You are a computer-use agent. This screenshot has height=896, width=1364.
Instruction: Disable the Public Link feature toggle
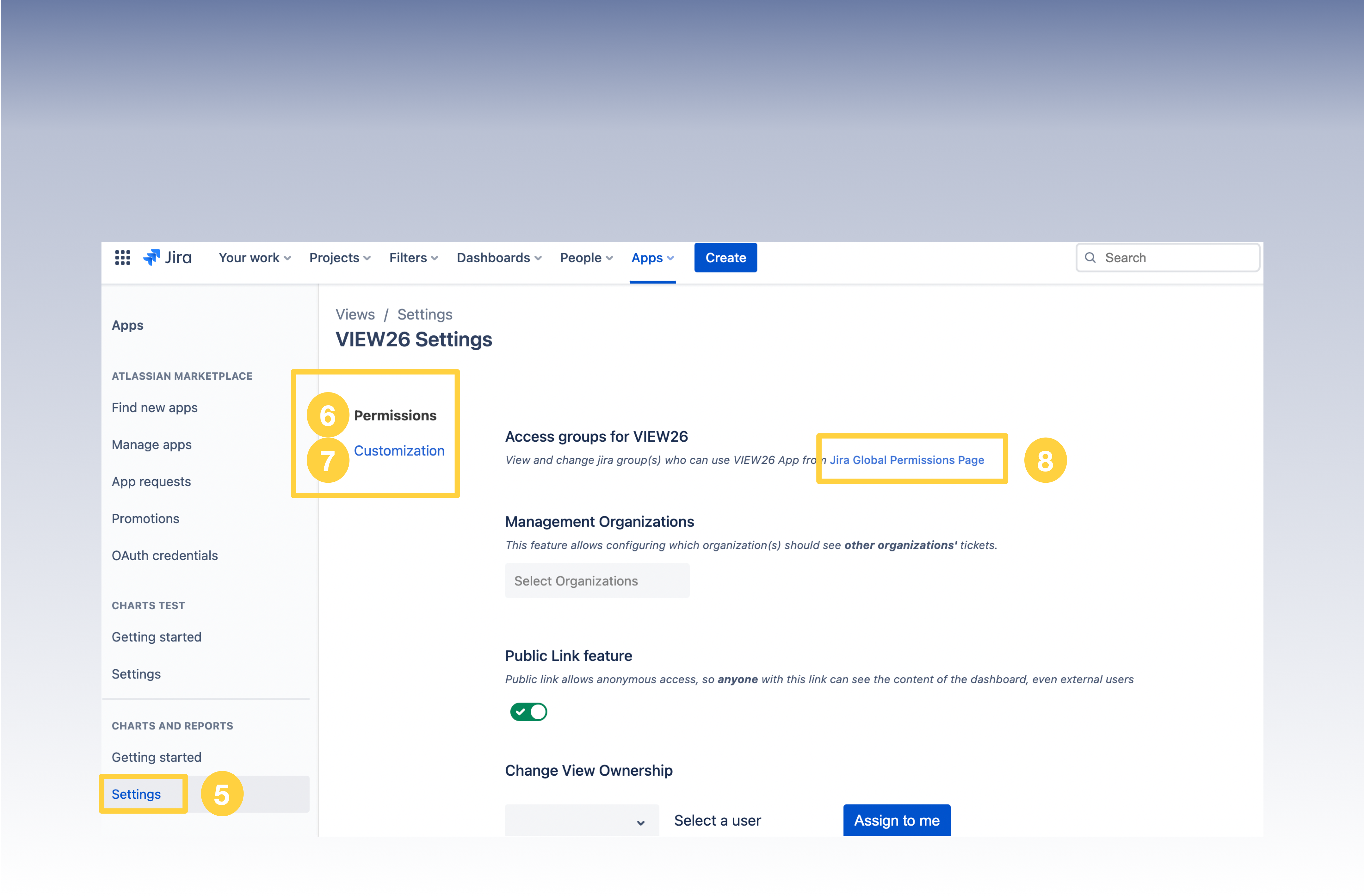(x=529, y=711)
